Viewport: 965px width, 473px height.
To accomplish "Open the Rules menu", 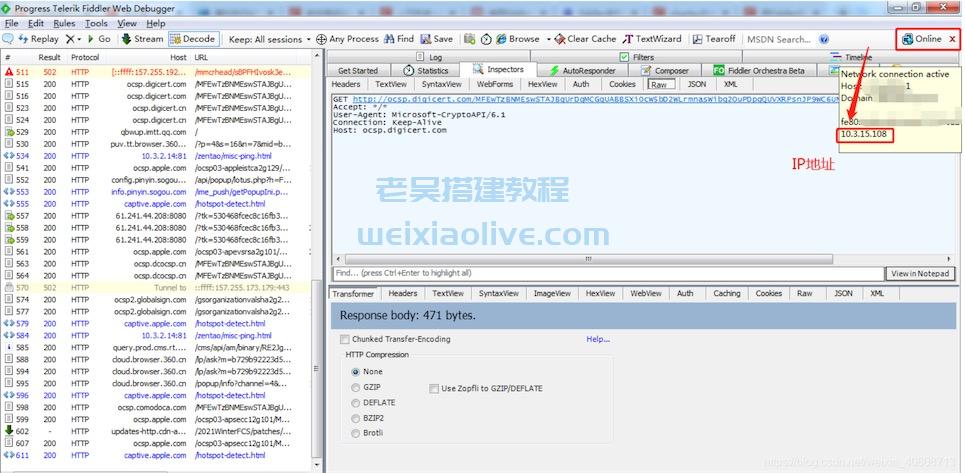I will (64, 23).
